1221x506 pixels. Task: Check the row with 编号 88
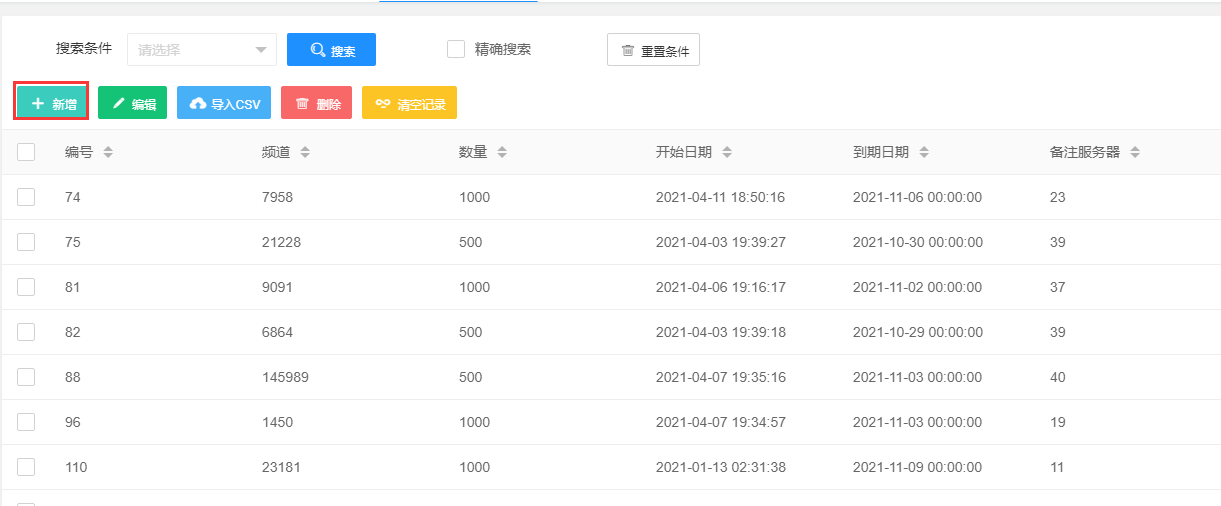tap(26, 377)
